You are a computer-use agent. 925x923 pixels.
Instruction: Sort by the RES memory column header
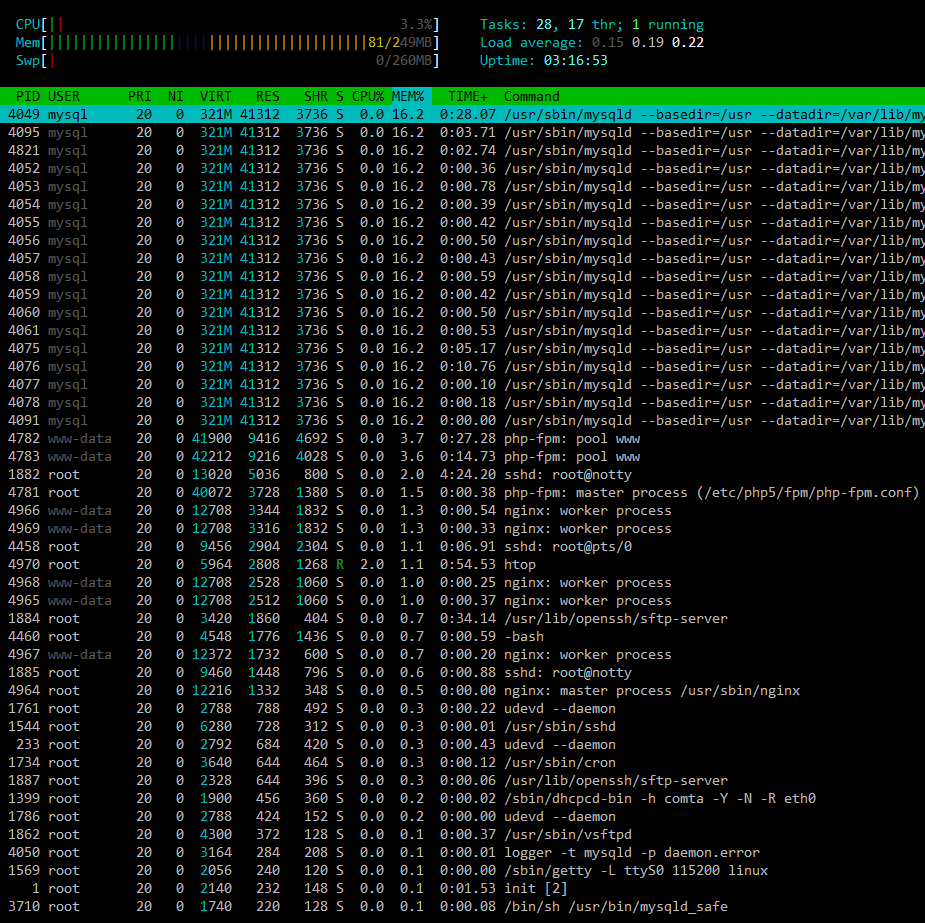(x=267, y=96)
